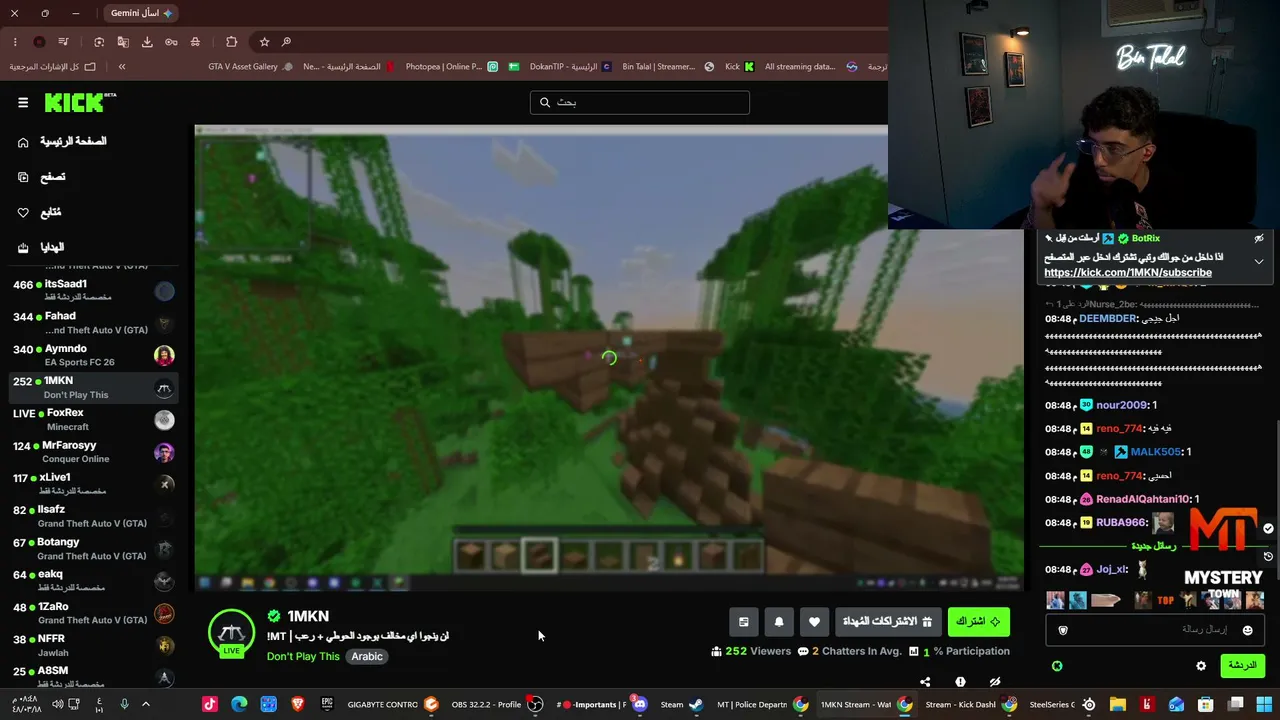This screenshot has height=720, width=1280.
Task: Bookmark this page with the star icon
Action: click(x=264, y=42)
